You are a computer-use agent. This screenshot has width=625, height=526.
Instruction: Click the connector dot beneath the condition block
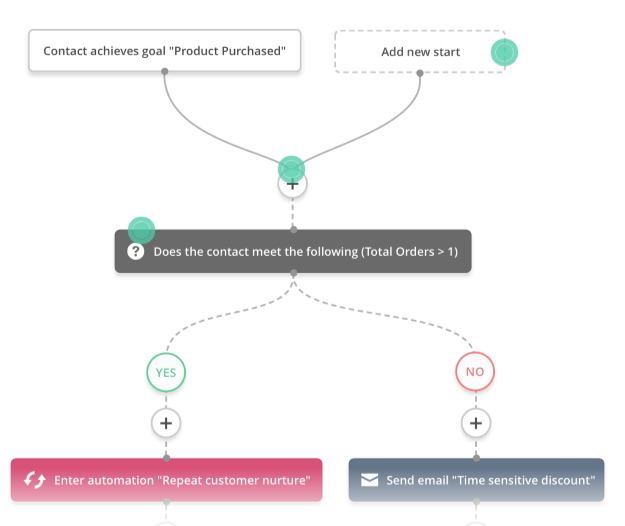(x=293, y=273)
